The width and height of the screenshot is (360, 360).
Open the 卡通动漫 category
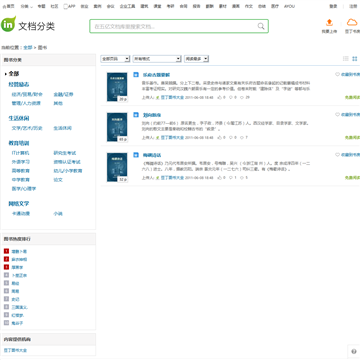click(21, 213)
